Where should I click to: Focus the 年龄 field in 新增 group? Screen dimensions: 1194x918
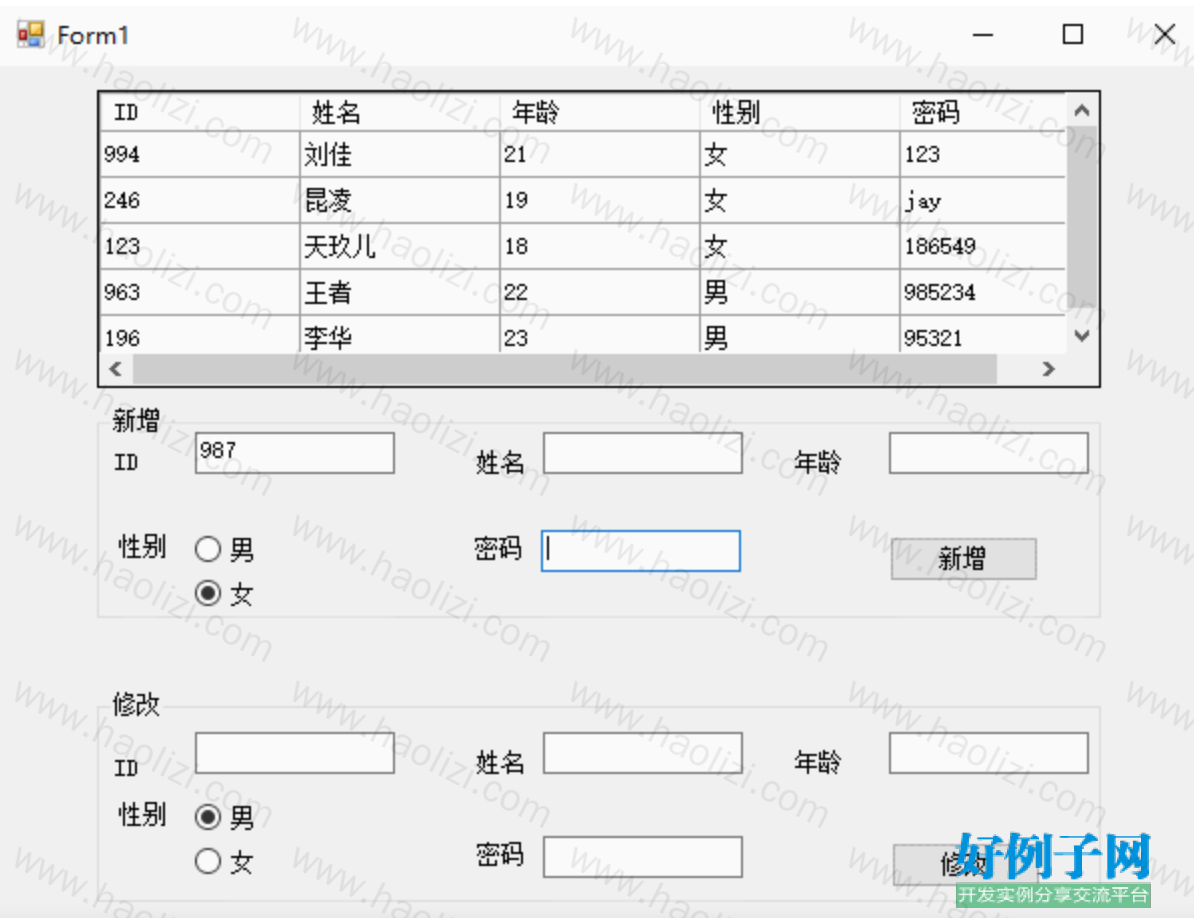click(x=988, y=453)
